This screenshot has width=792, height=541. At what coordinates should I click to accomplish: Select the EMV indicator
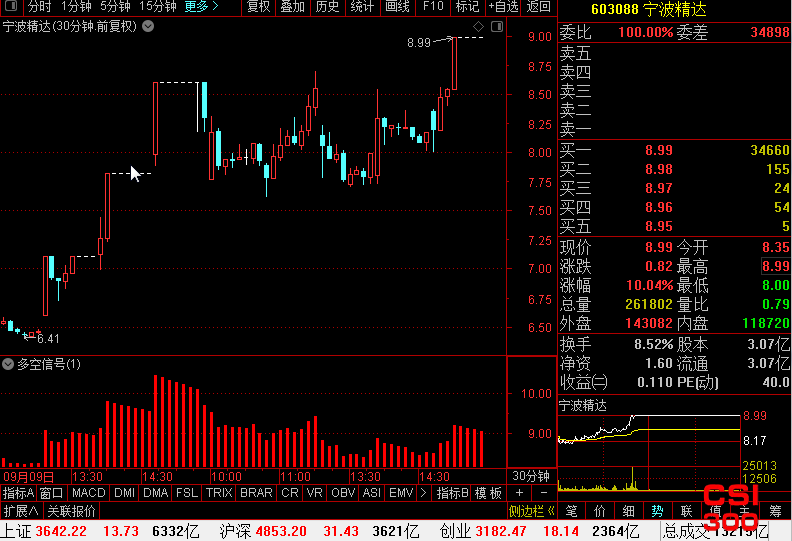tap(401, 493)
